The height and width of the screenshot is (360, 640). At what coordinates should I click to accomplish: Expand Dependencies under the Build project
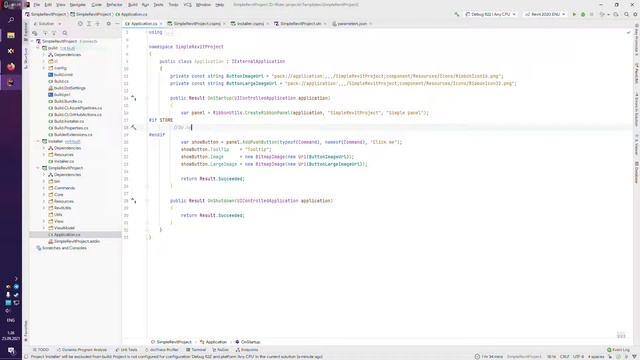(x=44, y=55)
